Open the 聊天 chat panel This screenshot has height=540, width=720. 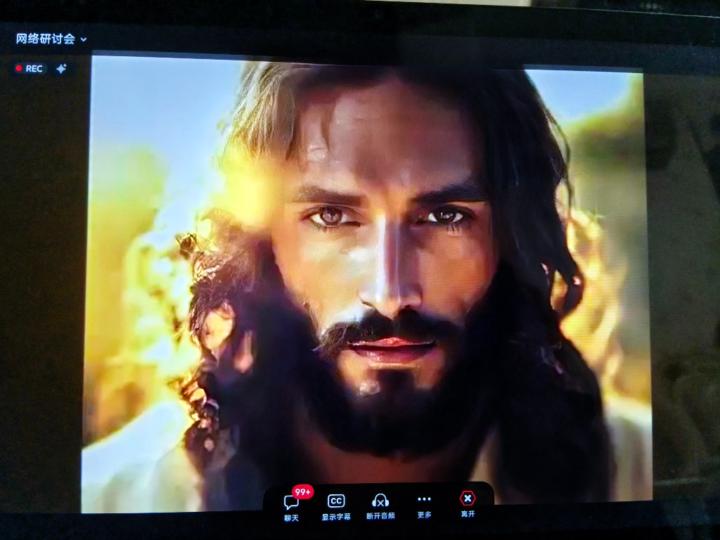[x=291, y=507]
